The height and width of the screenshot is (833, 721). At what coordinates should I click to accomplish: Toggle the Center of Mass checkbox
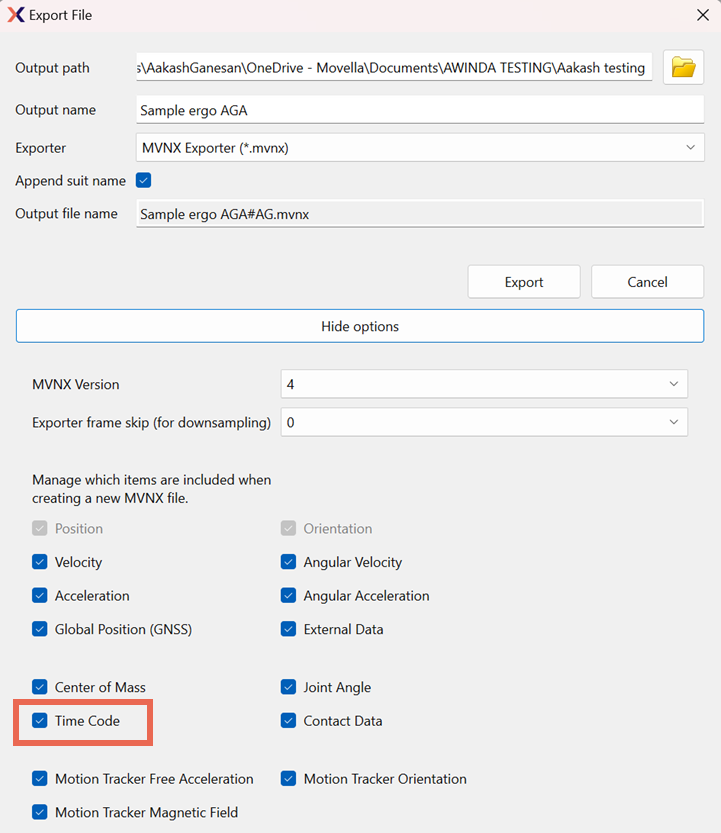[x=40, y=687]
